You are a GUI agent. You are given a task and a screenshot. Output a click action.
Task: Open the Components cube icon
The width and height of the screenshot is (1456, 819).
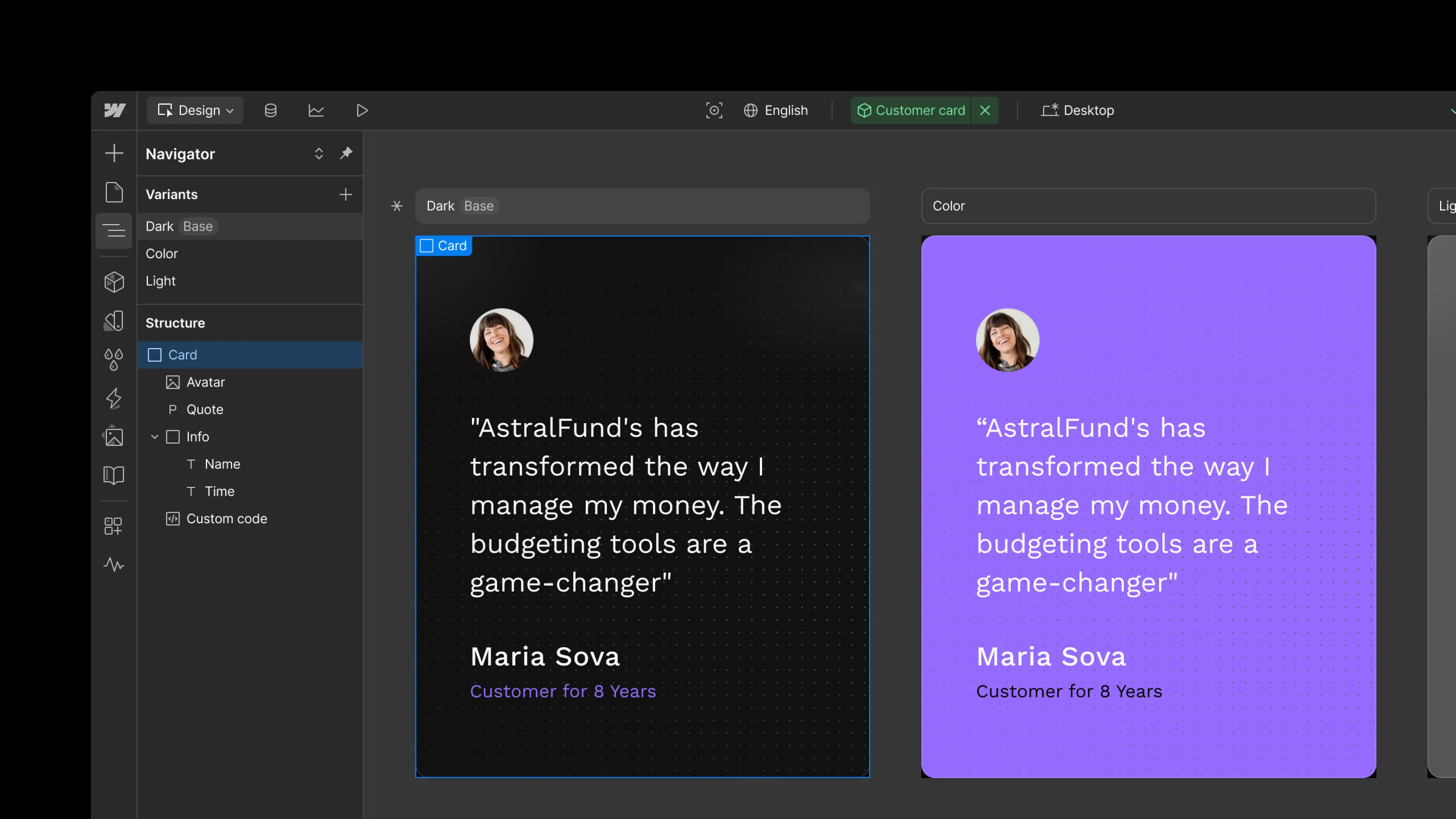(114, 281)
